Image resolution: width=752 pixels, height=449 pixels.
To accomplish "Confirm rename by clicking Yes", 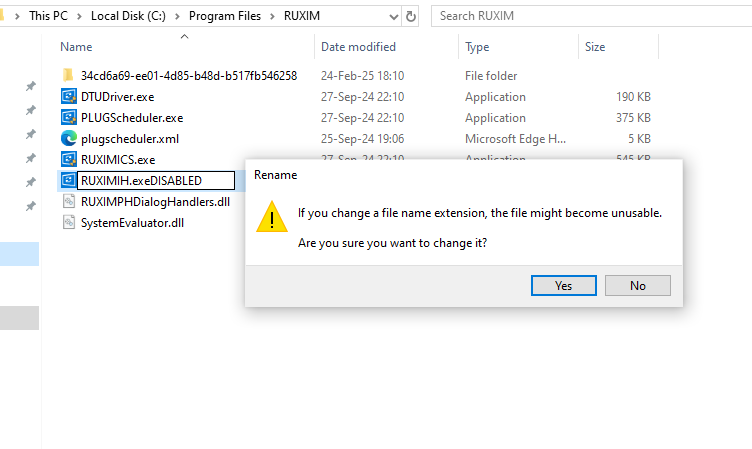I will 564,285.
